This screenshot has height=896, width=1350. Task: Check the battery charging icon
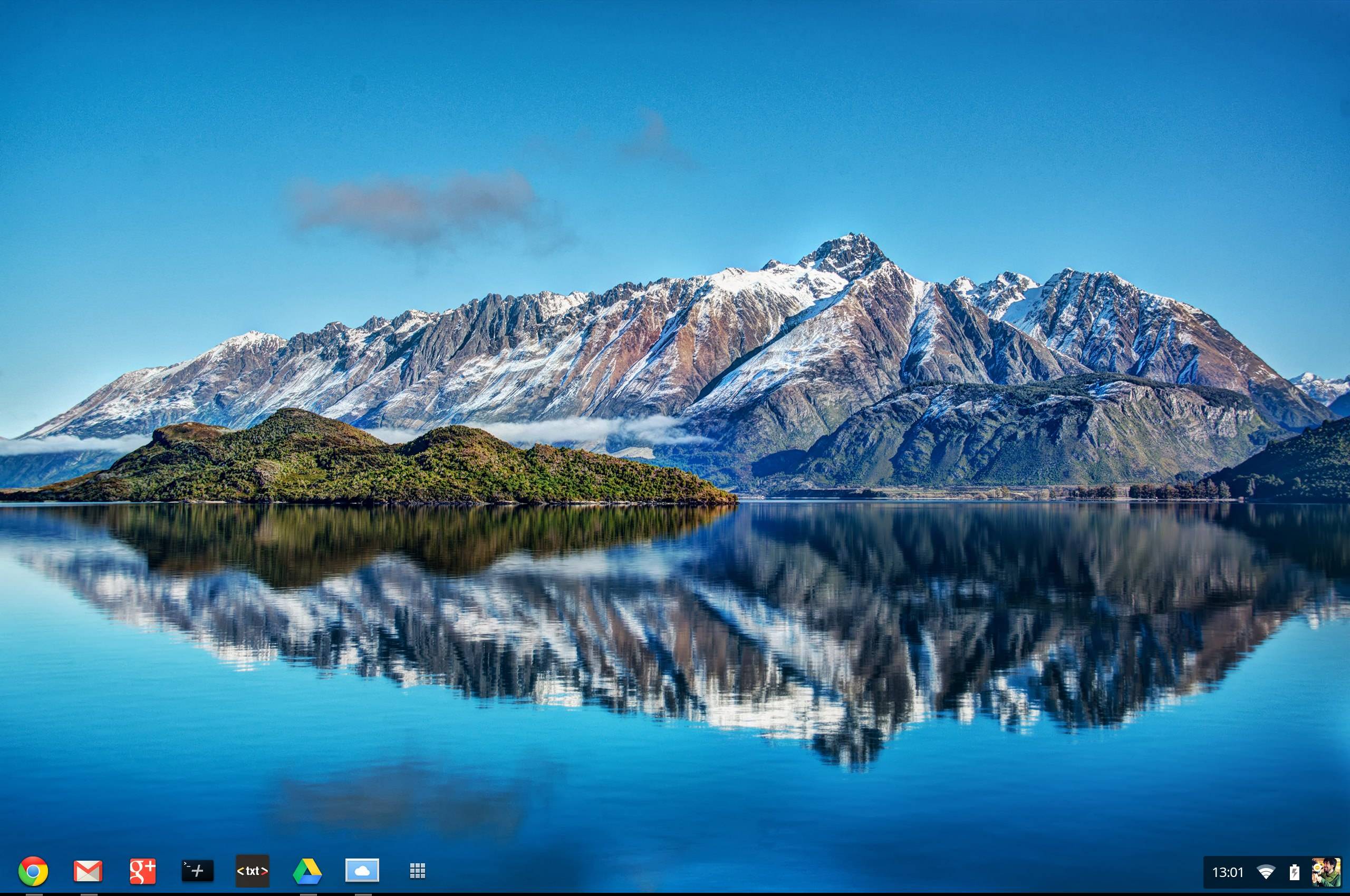[1294, 872]
